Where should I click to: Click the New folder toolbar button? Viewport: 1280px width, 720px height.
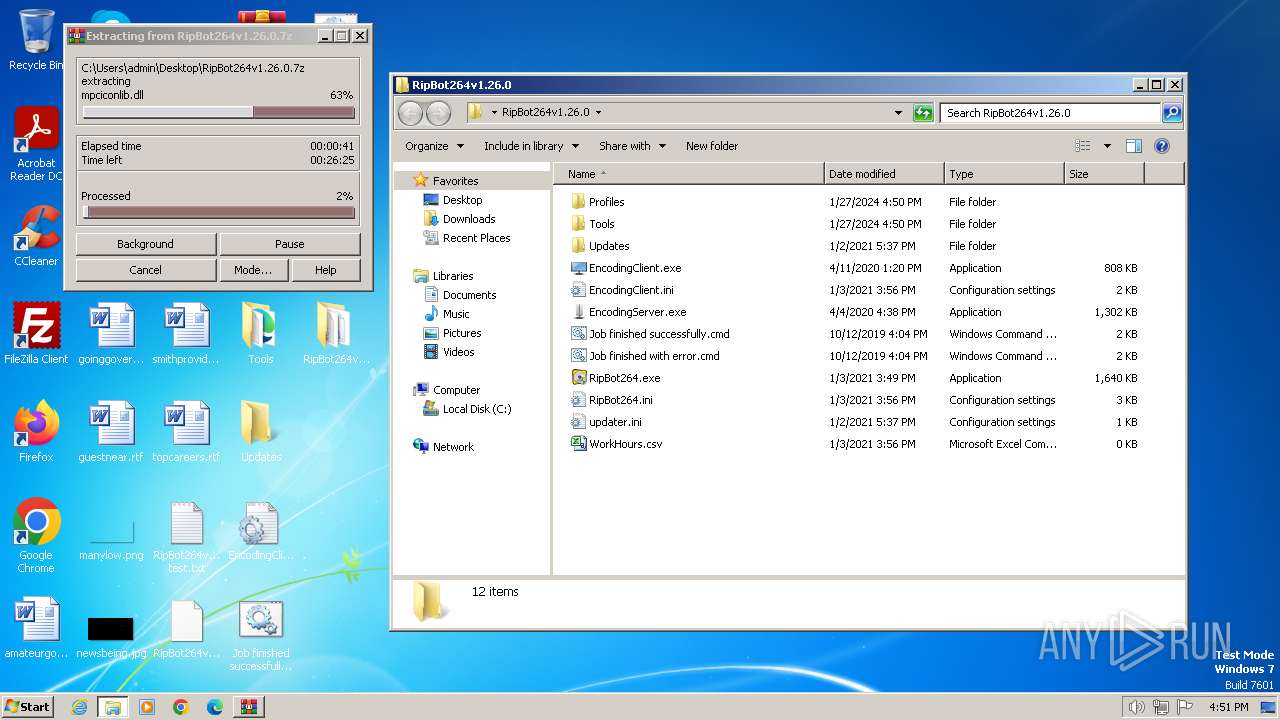(712, 146)
